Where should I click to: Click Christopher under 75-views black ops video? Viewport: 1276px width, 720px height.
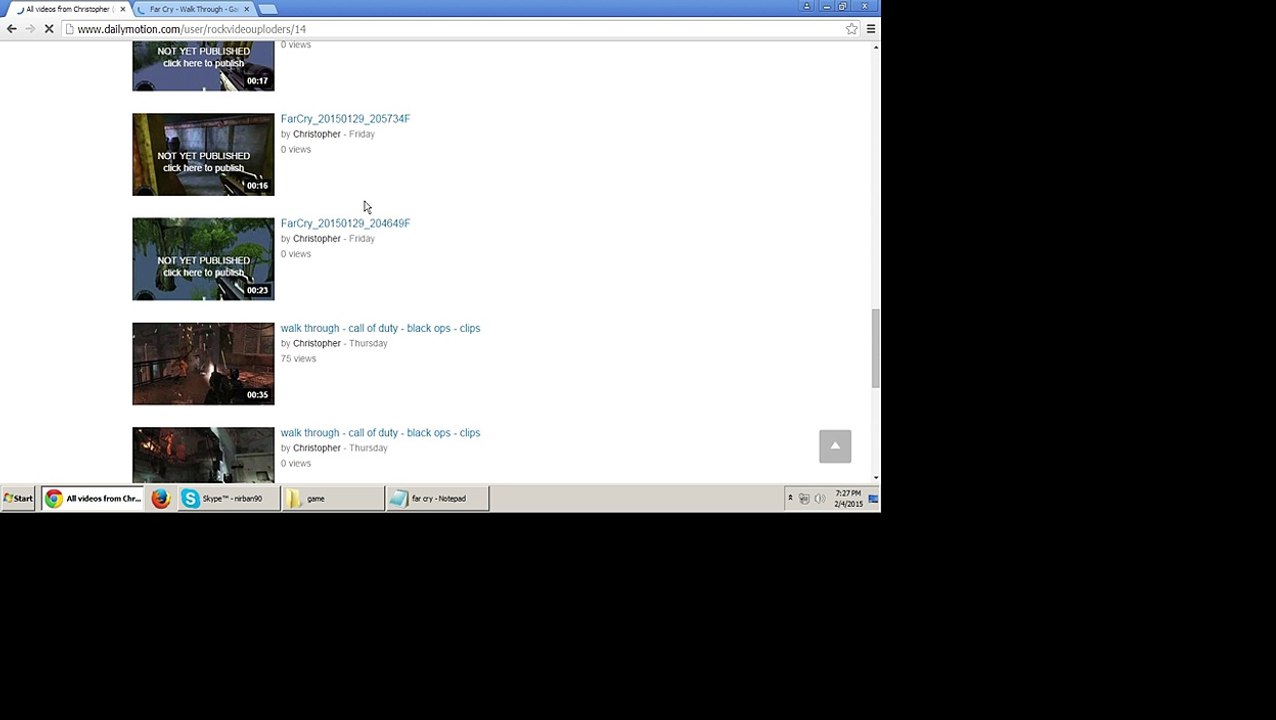click(316, 343)
